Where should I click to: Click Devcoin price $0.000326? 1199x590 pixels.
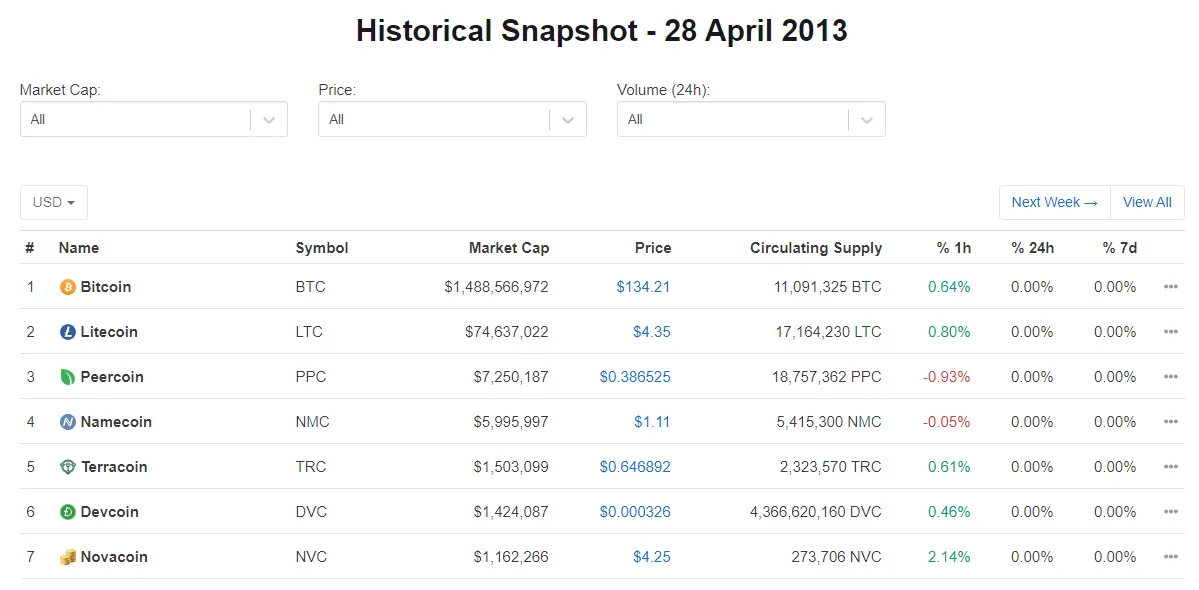point(635,512)
